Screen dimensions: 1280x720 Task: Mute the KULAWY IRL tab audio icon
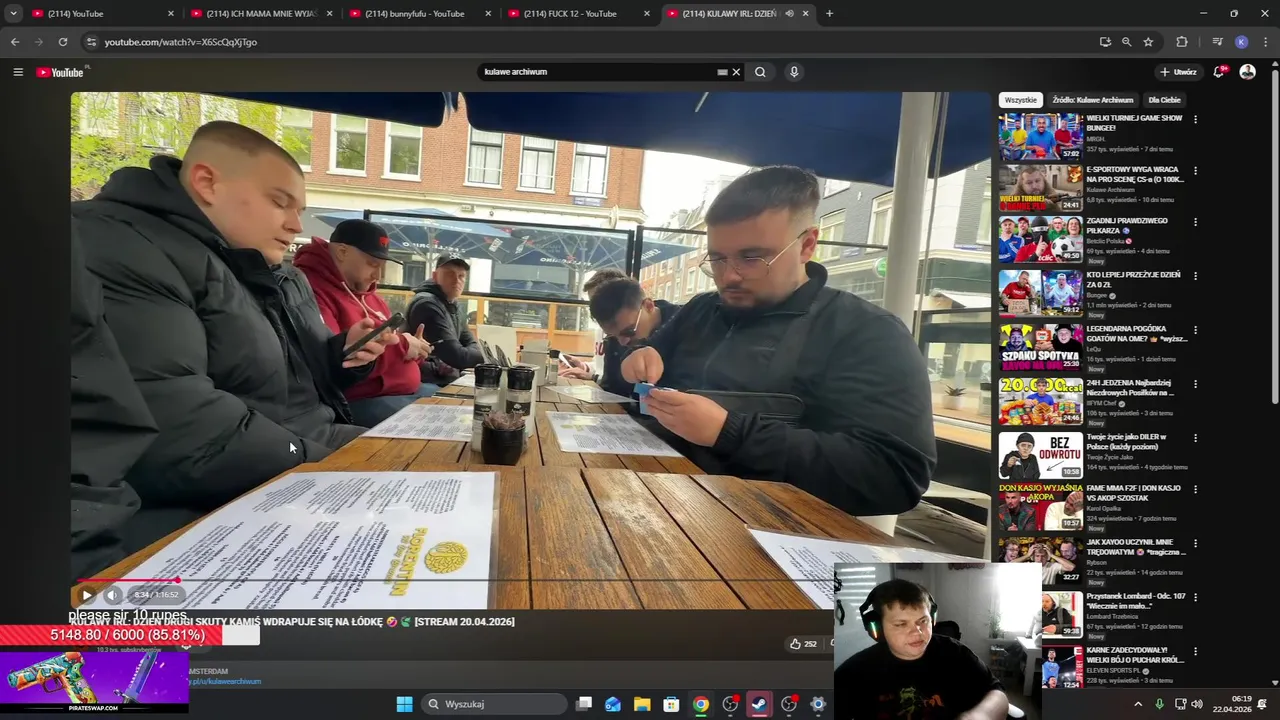tap(790, 14)
